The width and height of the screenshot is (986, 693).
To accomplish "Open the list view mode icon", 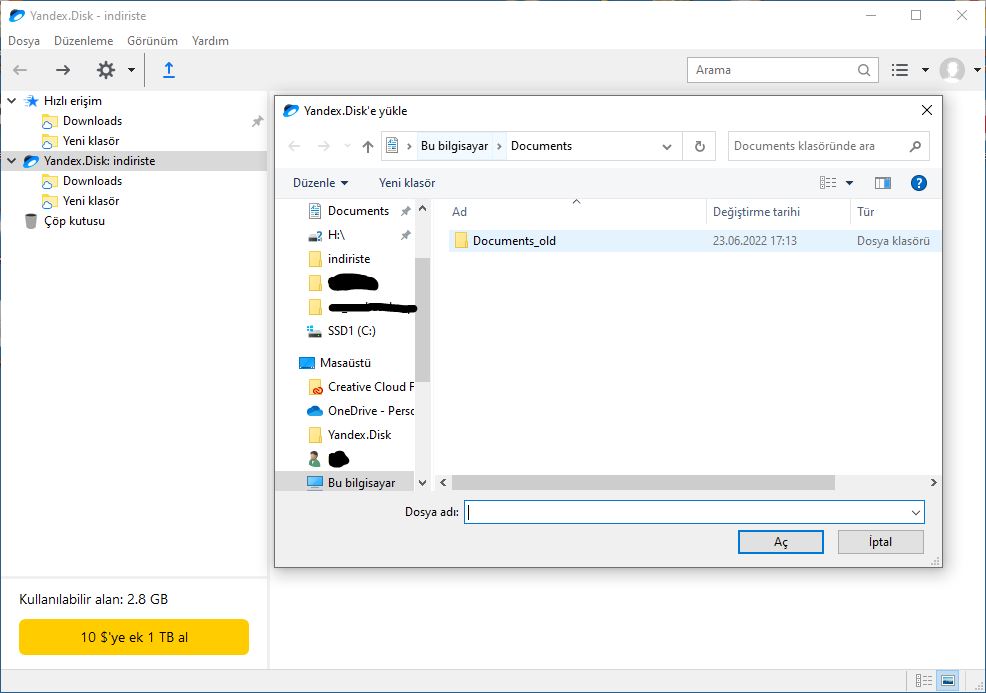I will [900, 70].
